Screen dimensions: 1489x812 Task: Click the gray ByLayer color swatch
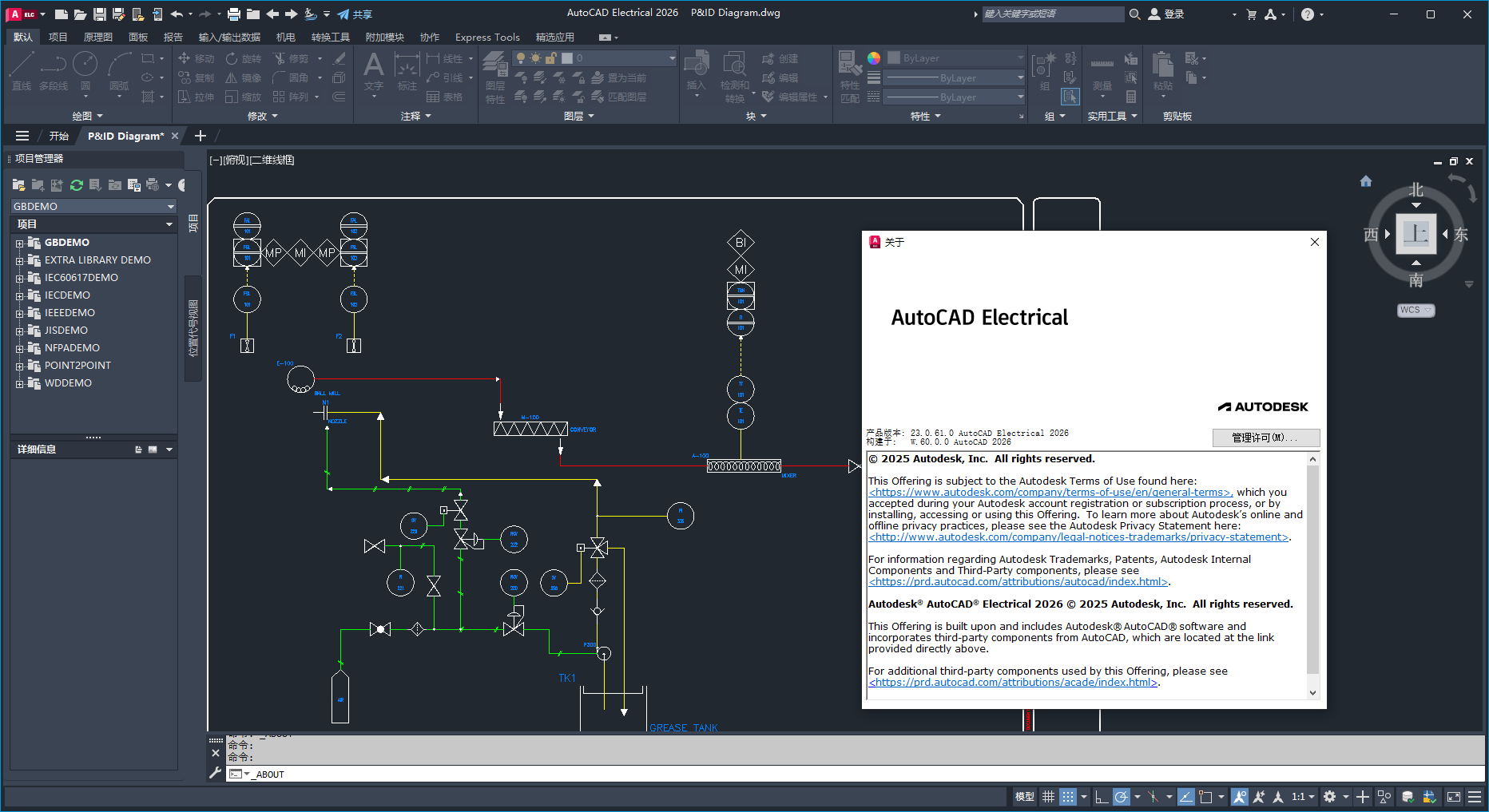click(894, 58)
